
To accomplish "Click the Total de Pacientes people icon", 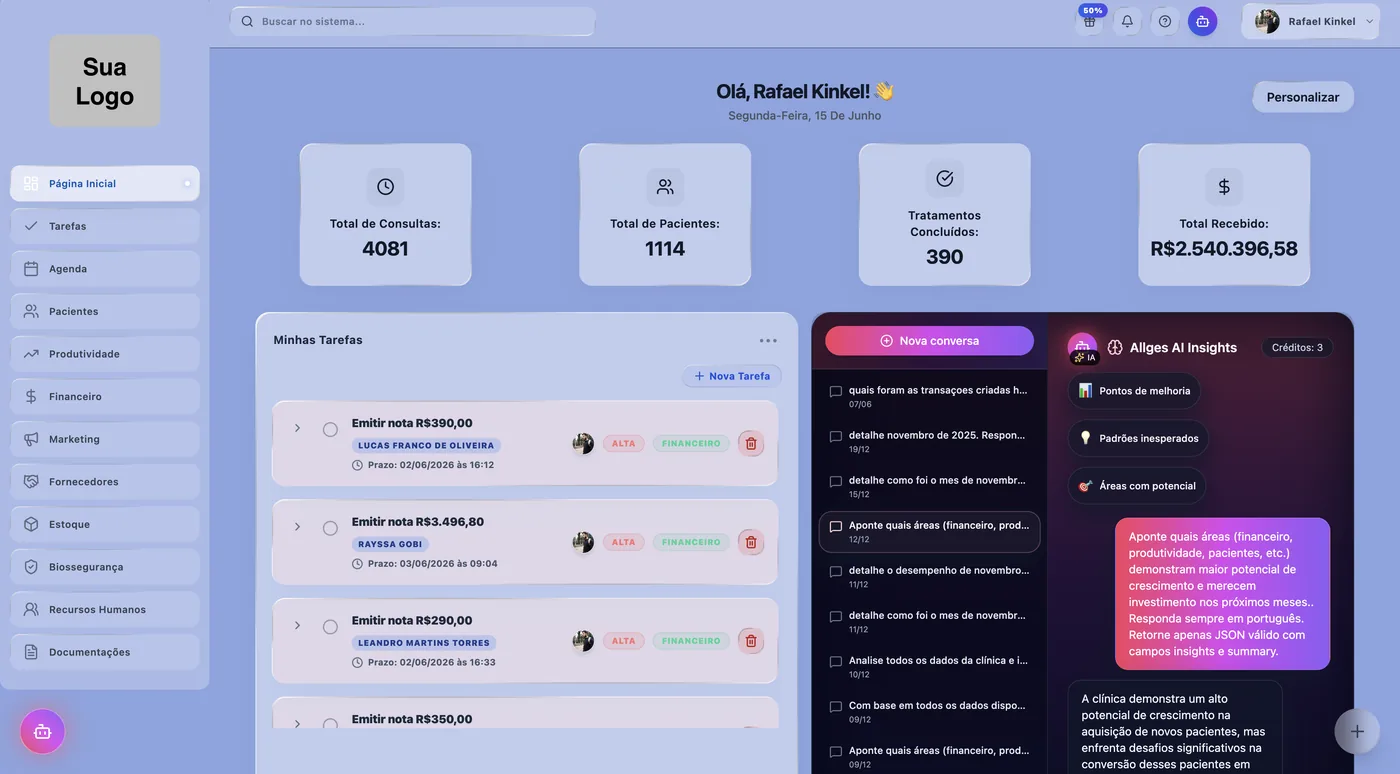I will coord(665,187).
